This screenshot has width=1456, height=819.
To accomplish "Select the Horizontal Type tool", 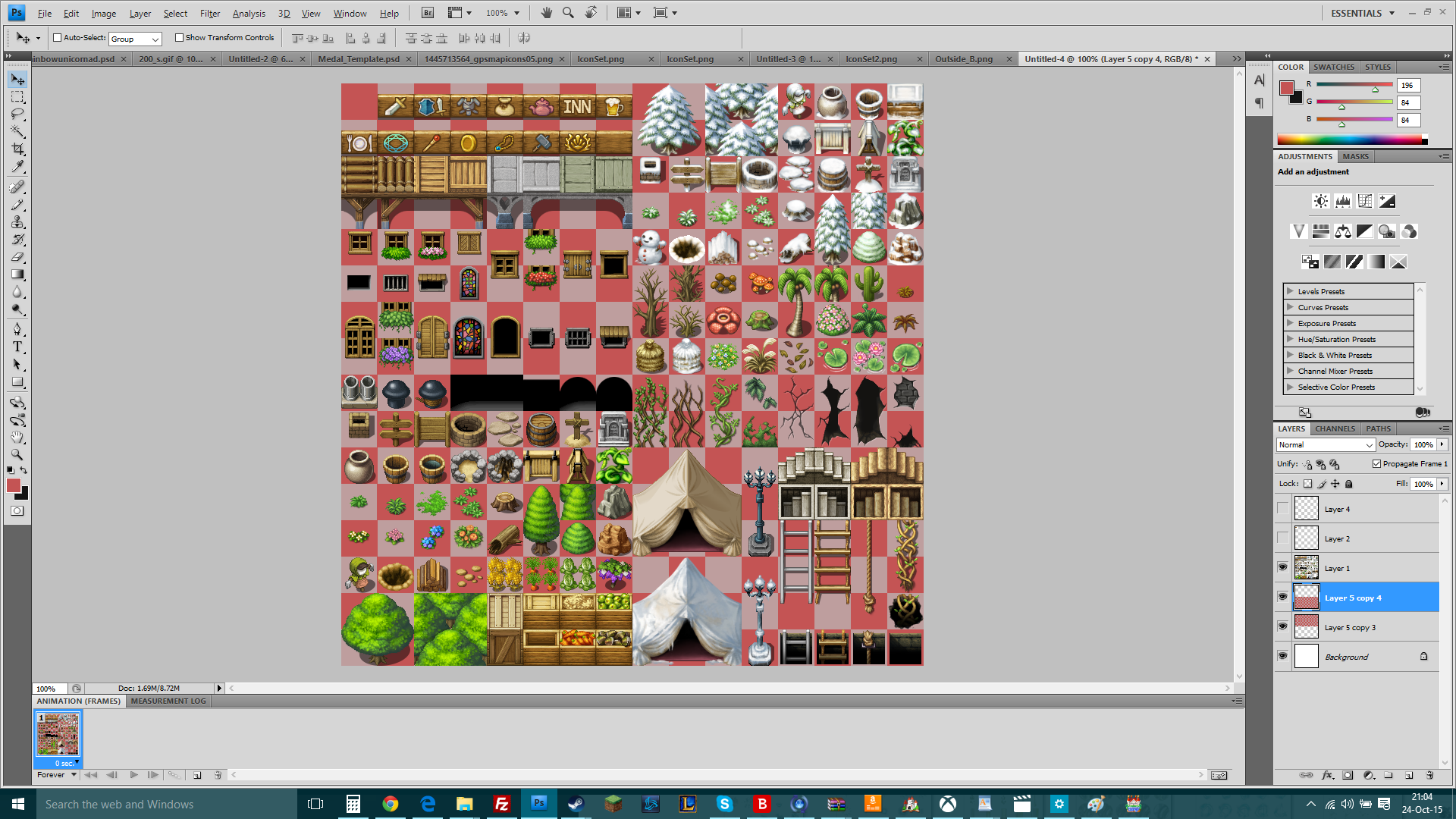I will (17, 347).
